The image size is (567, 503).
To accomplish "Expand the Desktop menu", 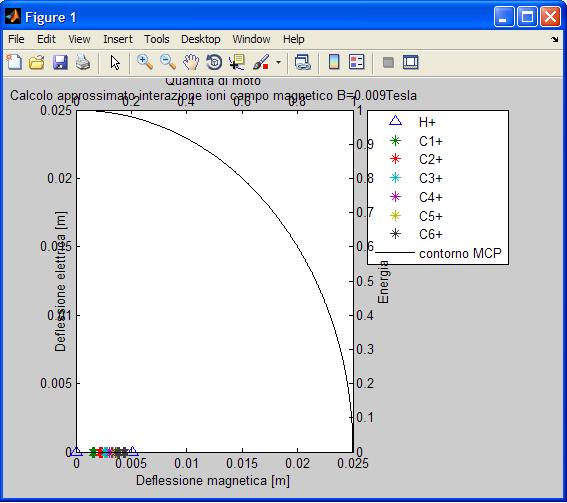I will pyautogui.click(x=201, y=39).
